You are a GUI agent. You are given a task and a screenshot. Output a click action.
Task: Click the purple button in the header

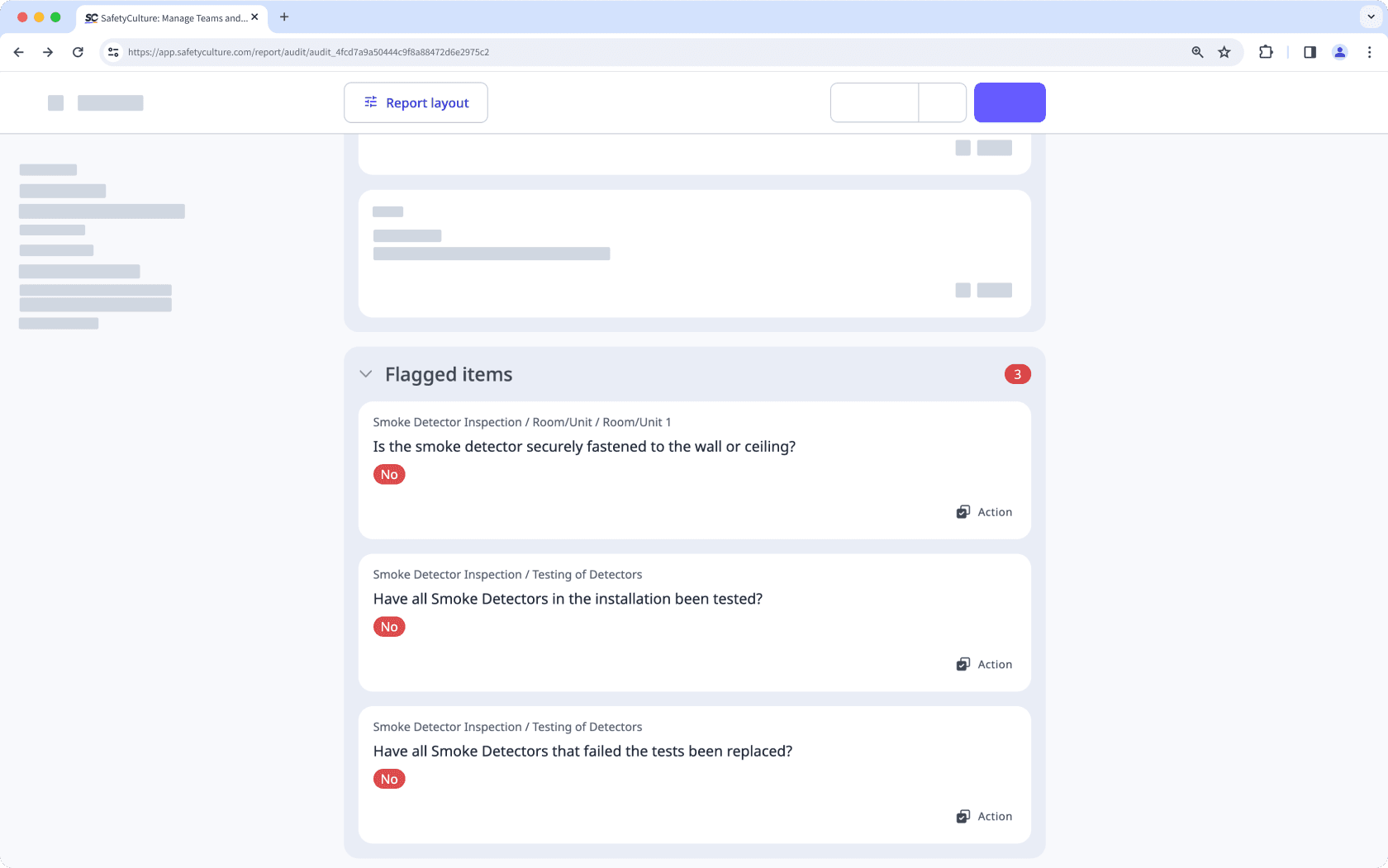coord(1010,102)
